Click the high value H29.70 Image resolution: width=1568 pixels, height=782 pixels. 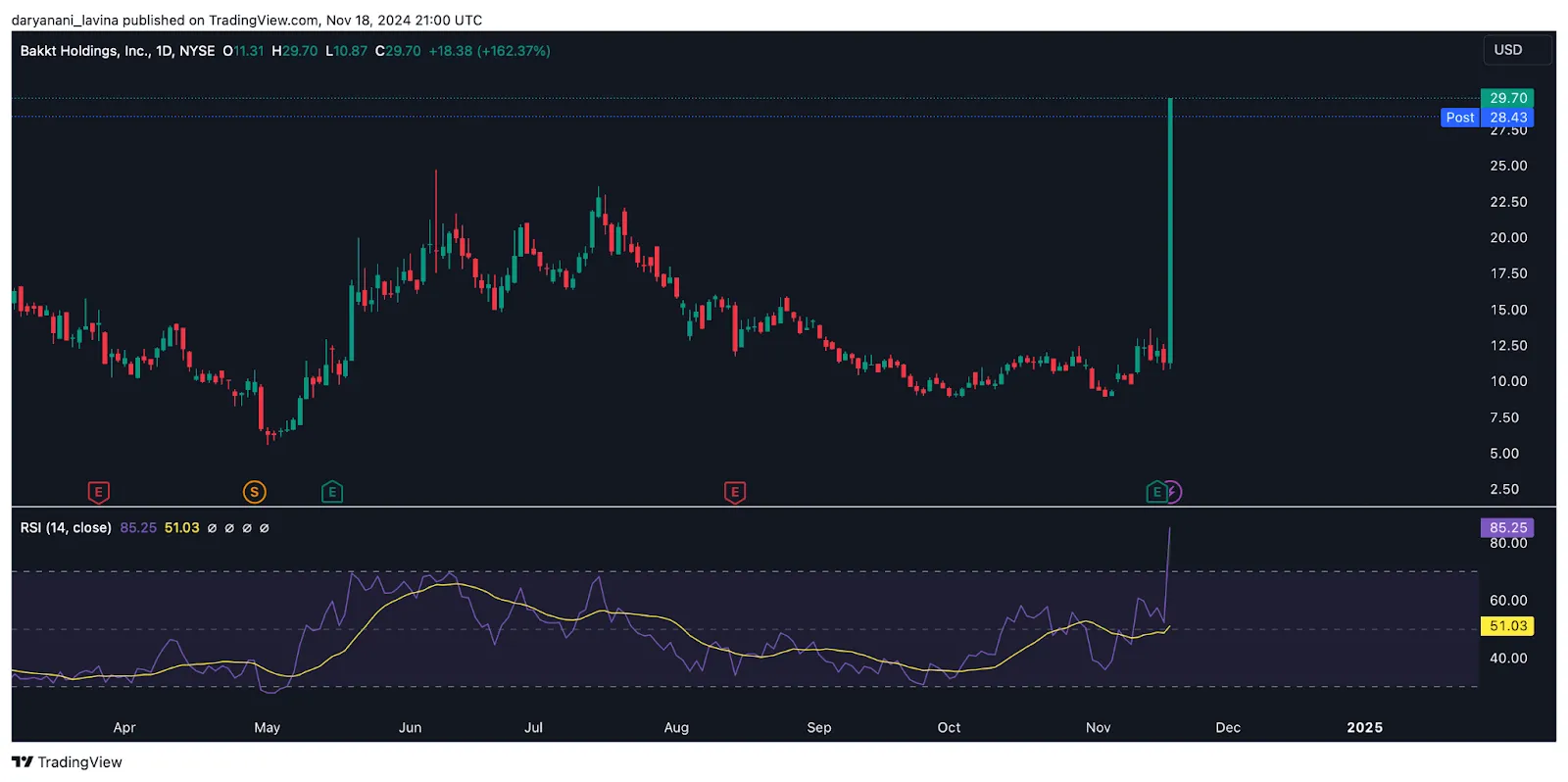pyautogui.click(x=295, y=51)
